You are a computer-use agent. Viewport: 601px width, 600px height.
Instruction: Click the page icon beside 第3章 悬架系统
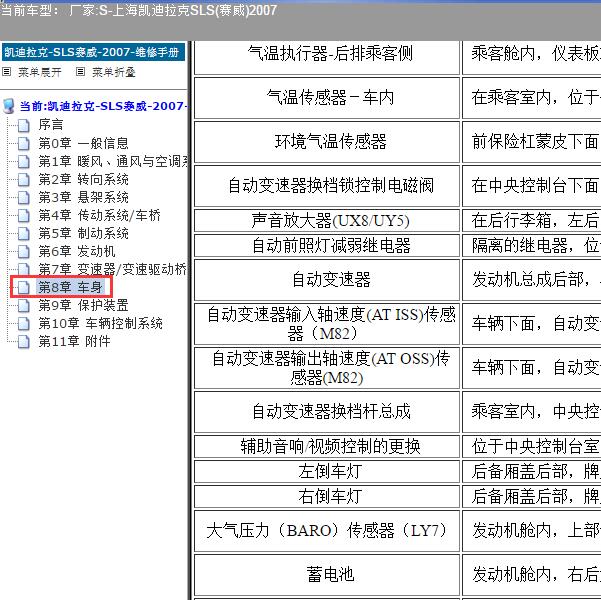(24, 197)
